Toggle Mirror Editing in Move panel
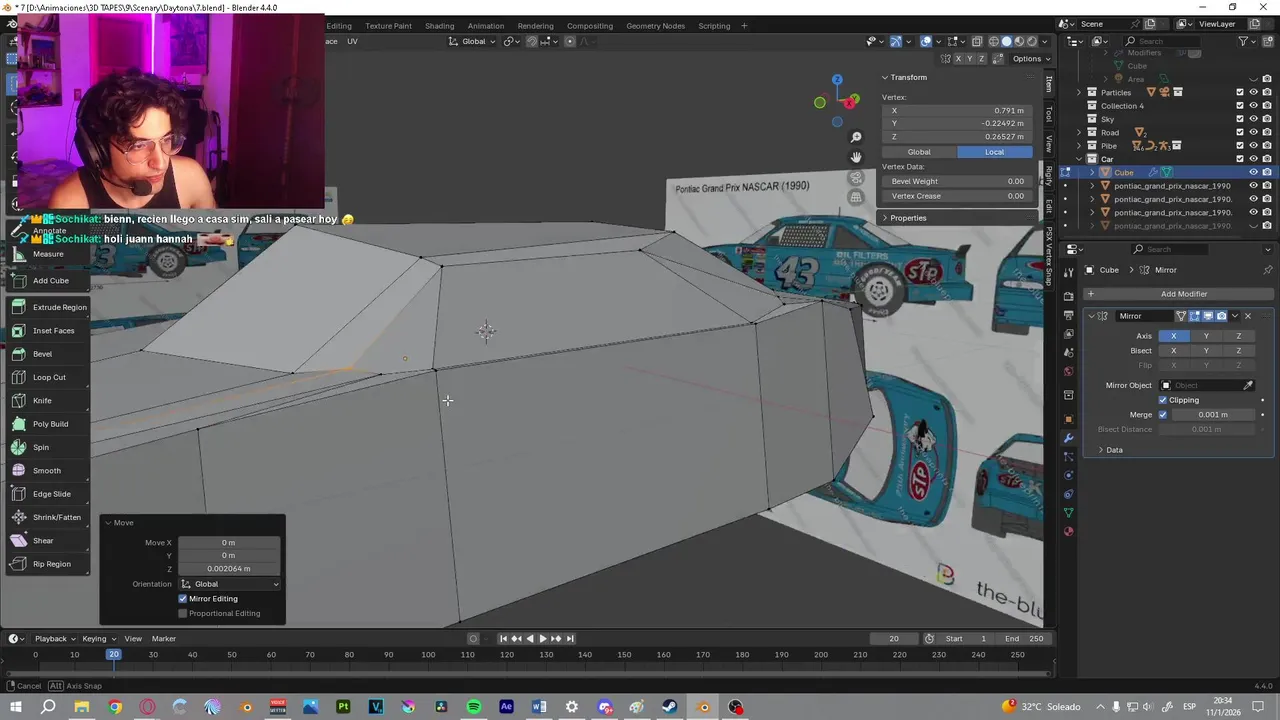The width and height of the screenshot is (1280, 720). [x=183, y=599]
